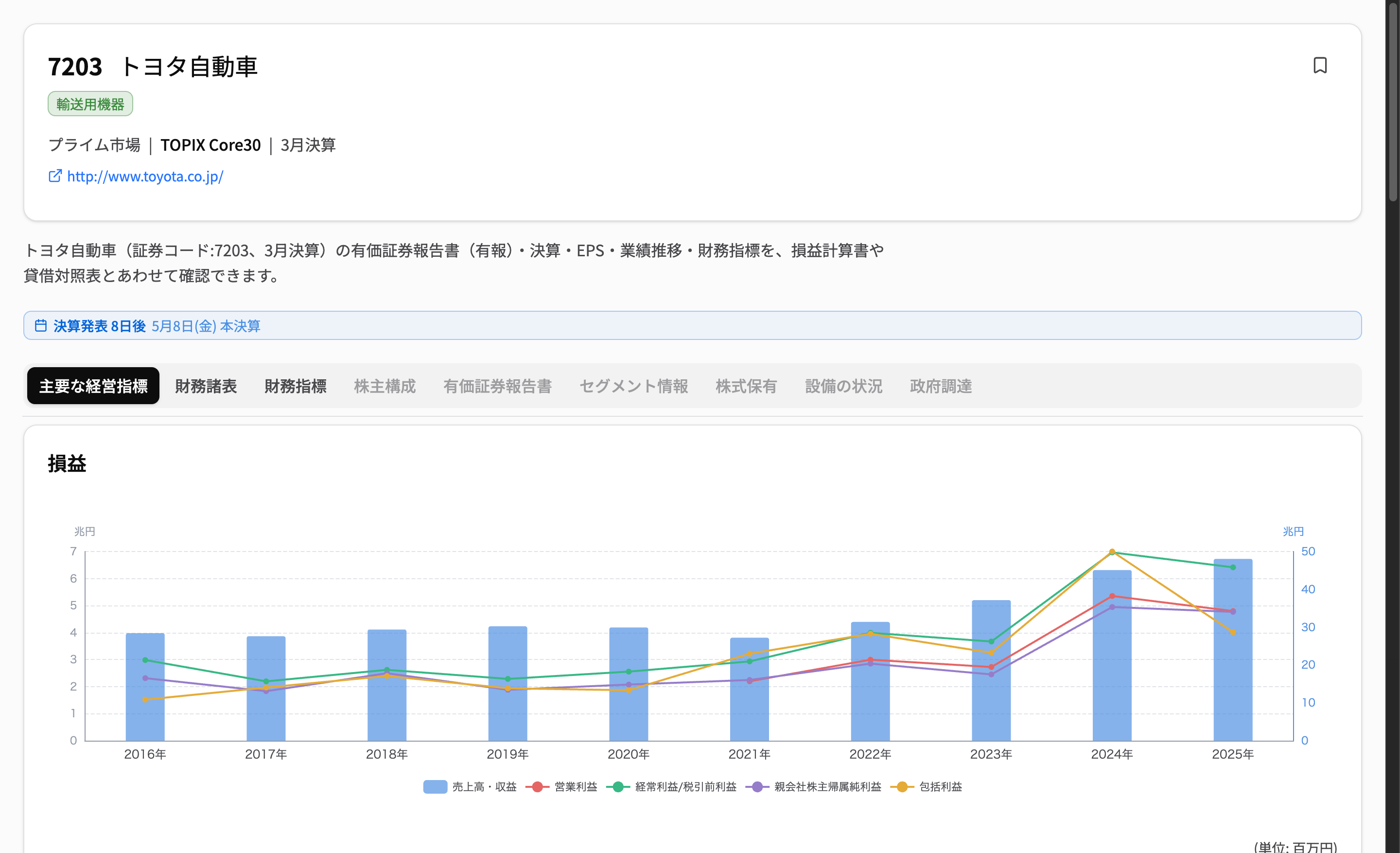The height and width of the screenshot is (853, 1400).
Task: Open the 株主構成 tab
Action: (385, 386)
